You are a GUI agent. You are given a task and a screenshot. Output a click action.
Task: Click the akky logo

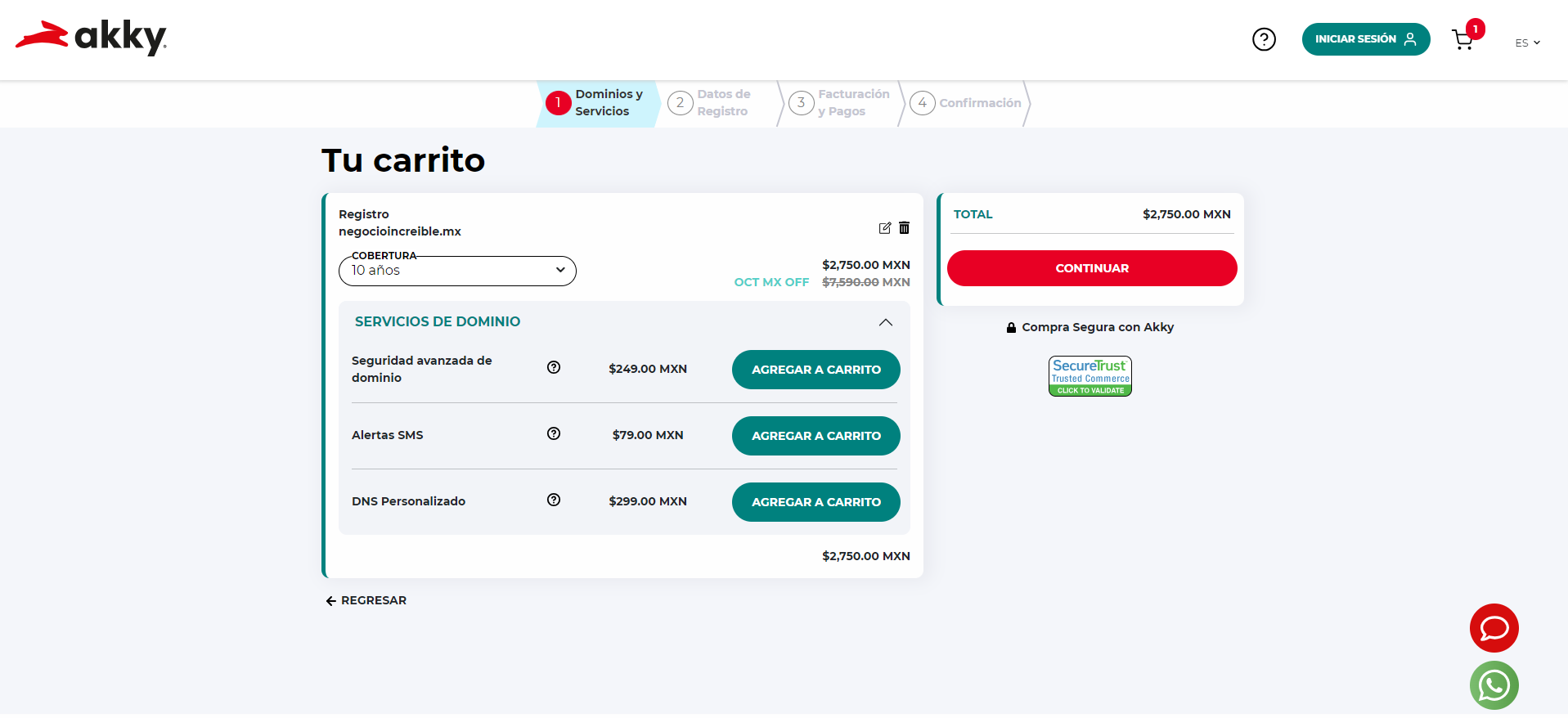91,38
